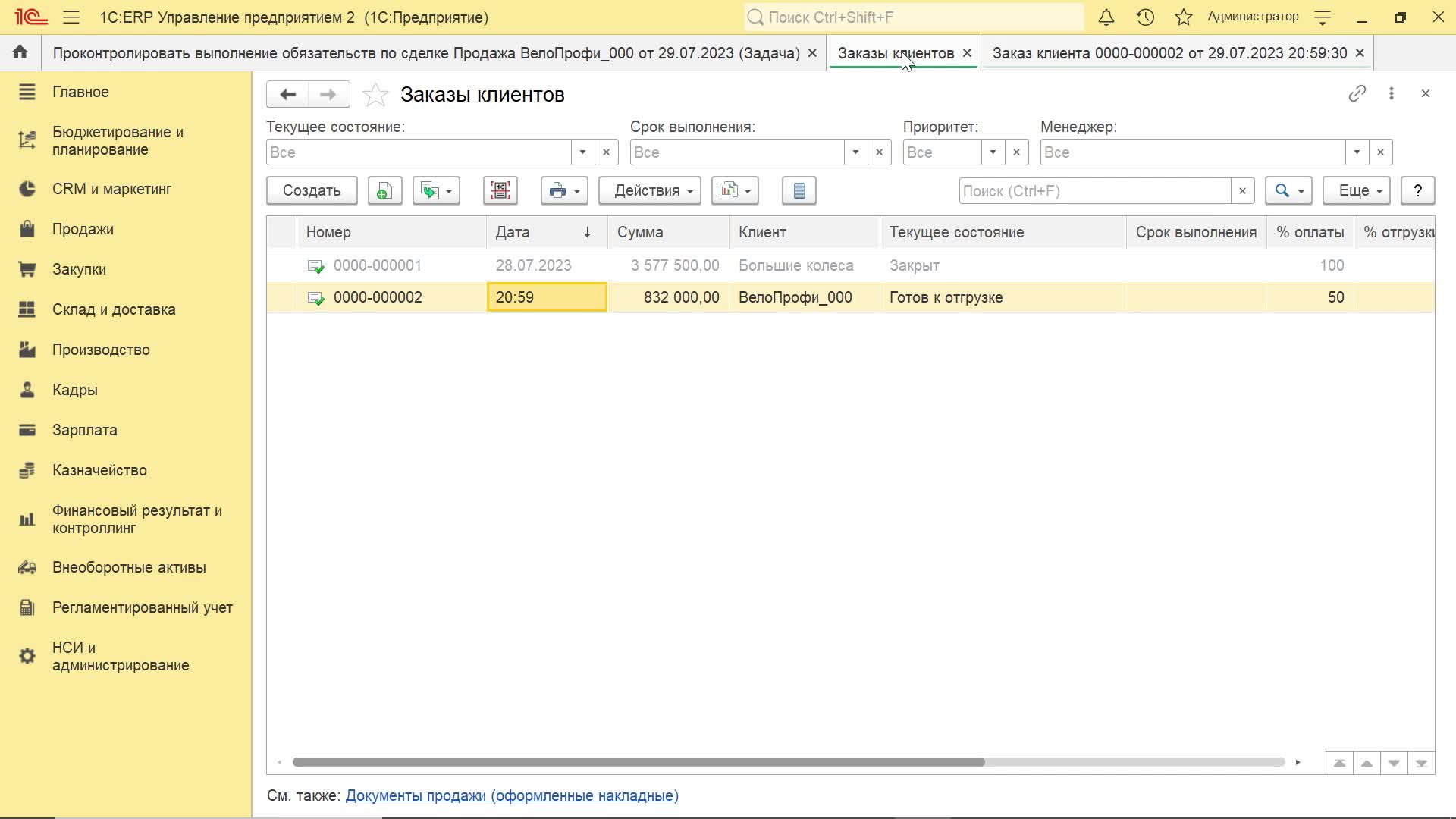Click the list settings document icon
1456x819 pixels.
click(799, 191)
